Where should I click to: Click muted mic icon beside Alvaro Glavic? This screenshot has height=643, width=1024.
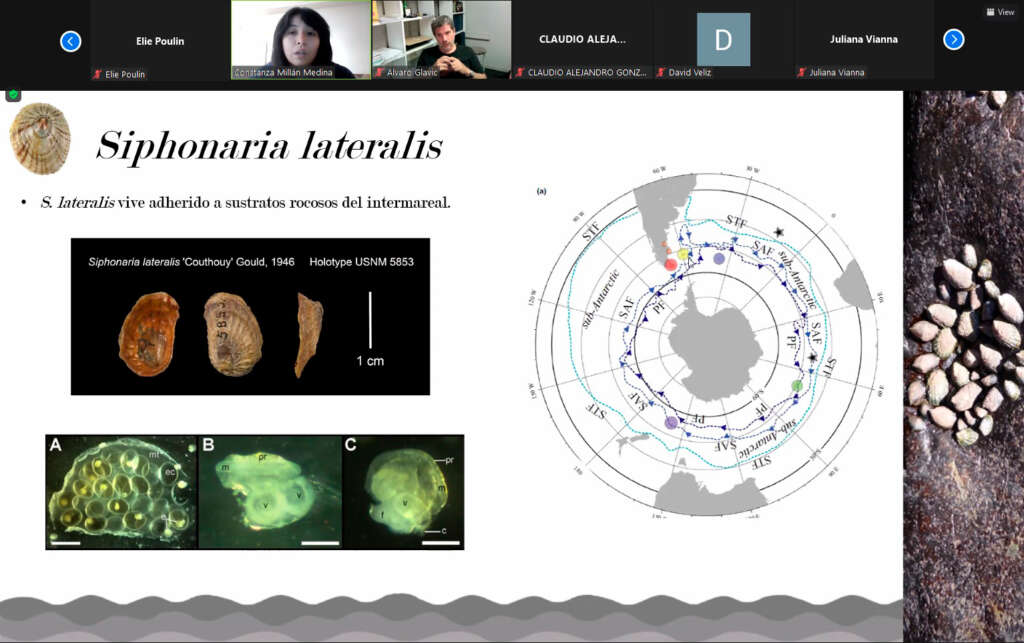pyautogui.click(x=379, y=72)
